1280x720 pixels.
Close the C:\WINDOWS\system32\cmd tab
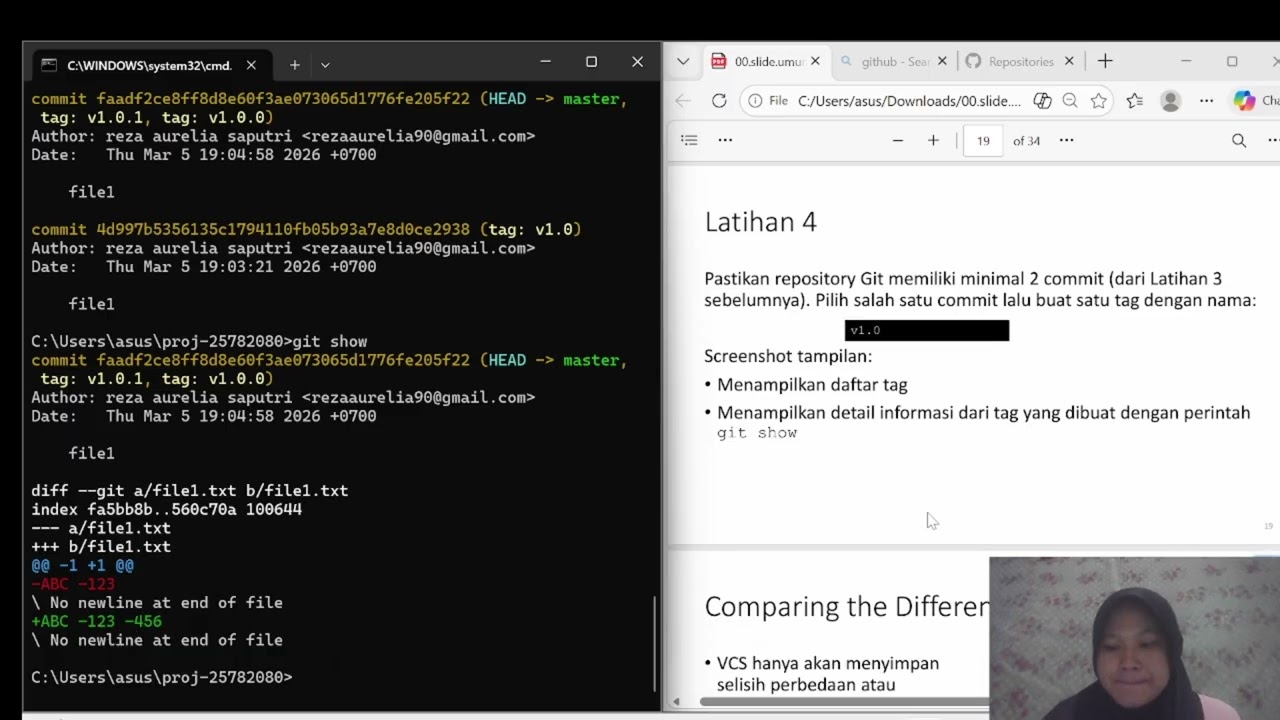pos(251,65)
